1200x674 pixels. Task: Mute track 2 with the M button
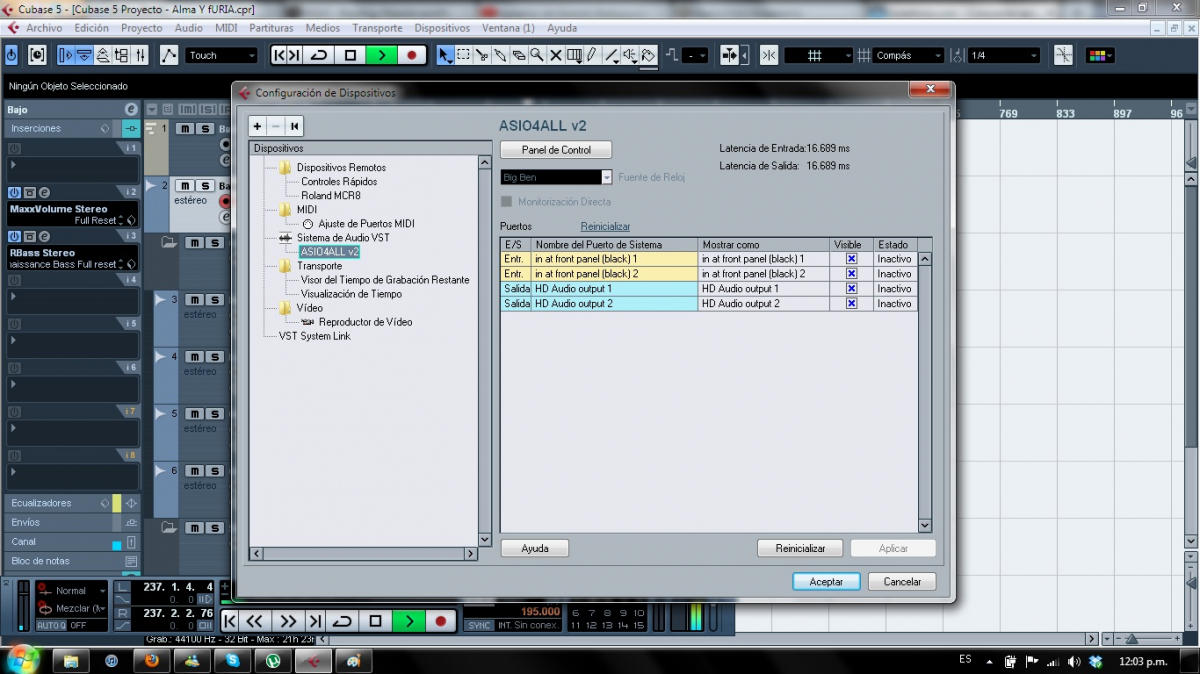click(x=185, y=186)
